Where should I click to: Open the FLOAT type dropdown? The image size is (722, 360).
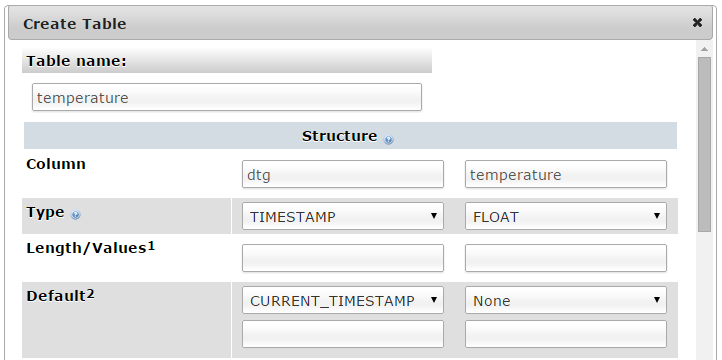pyautogui.click(x=565, y=216)
